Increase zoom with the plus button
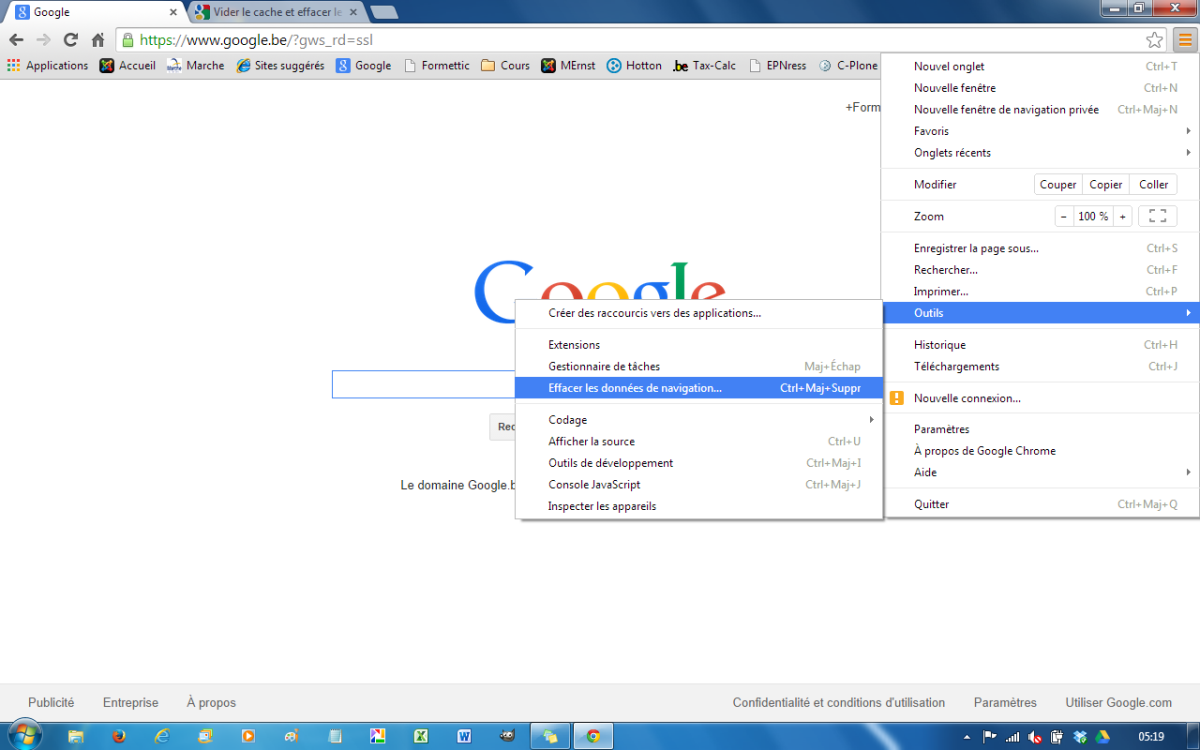The height and width of the screenshot is (750, 1200). click(x=1123, y=216)
